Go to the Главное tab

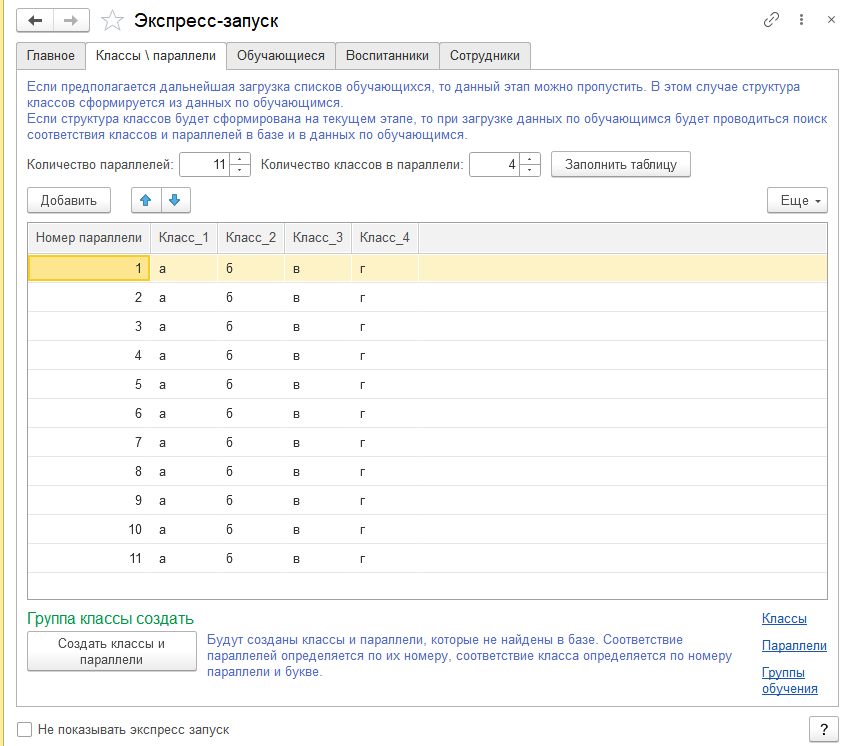click(51, 55)
